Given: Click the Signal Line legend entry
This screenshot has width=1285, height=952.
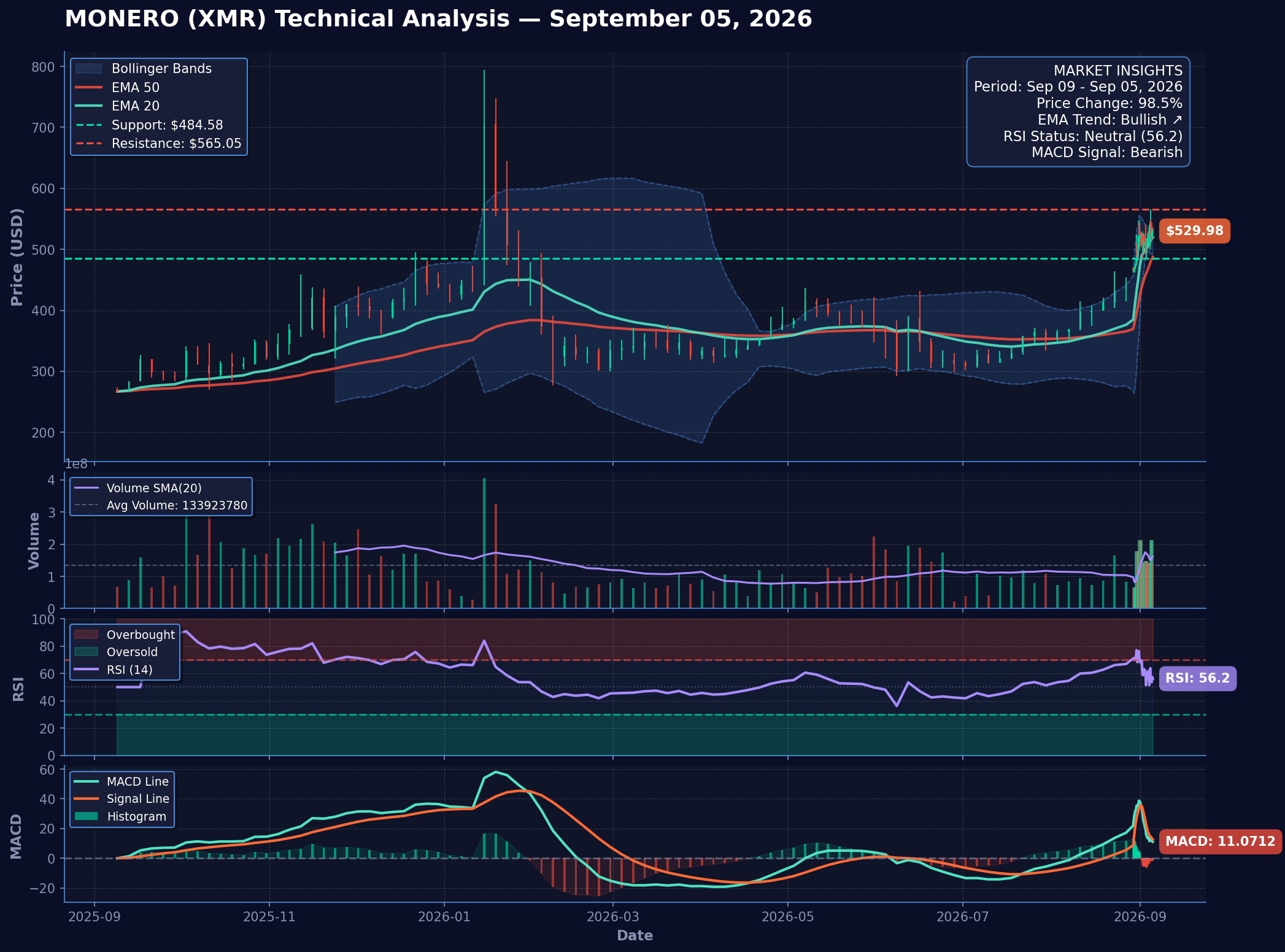Looking at the screenshot, I should [x=122, y=799].
